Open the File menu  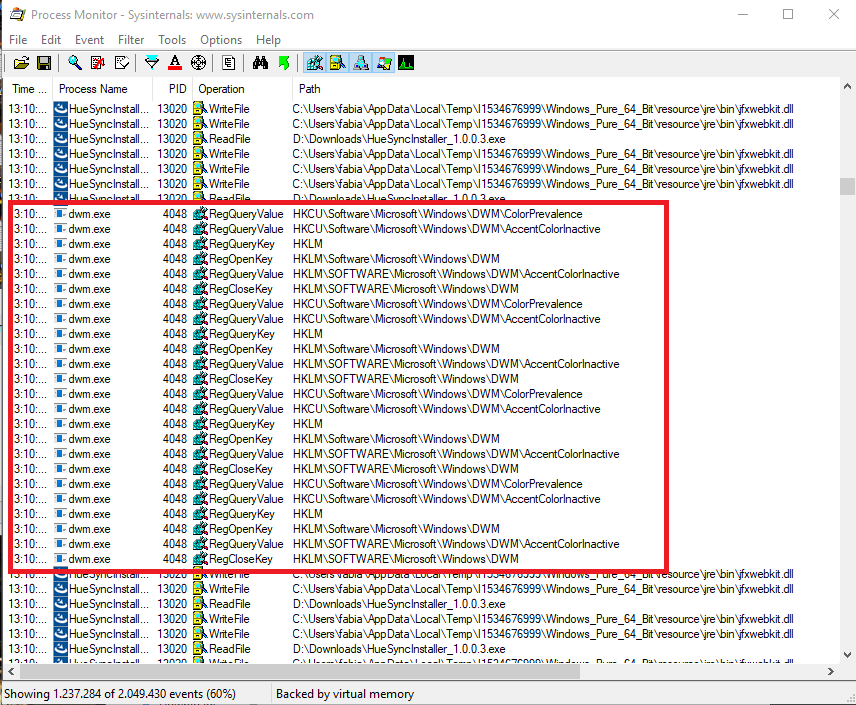click(18, 40)
